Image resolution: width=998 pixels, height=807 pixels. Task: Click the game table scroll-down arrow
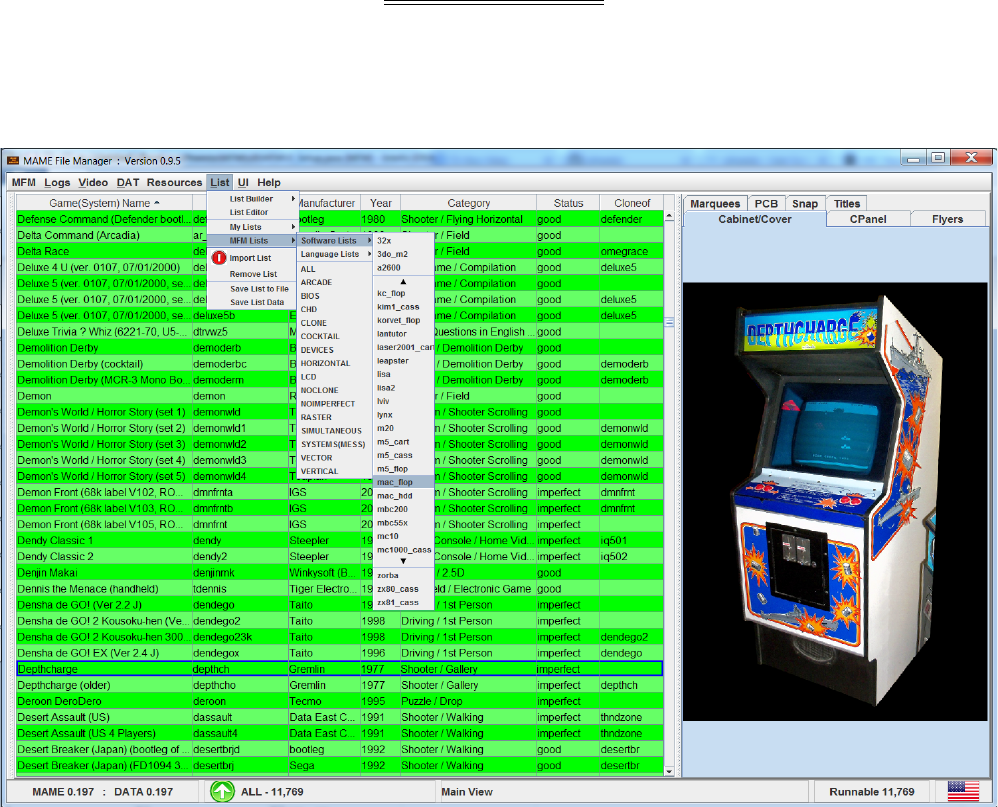(x=669, y=771)
